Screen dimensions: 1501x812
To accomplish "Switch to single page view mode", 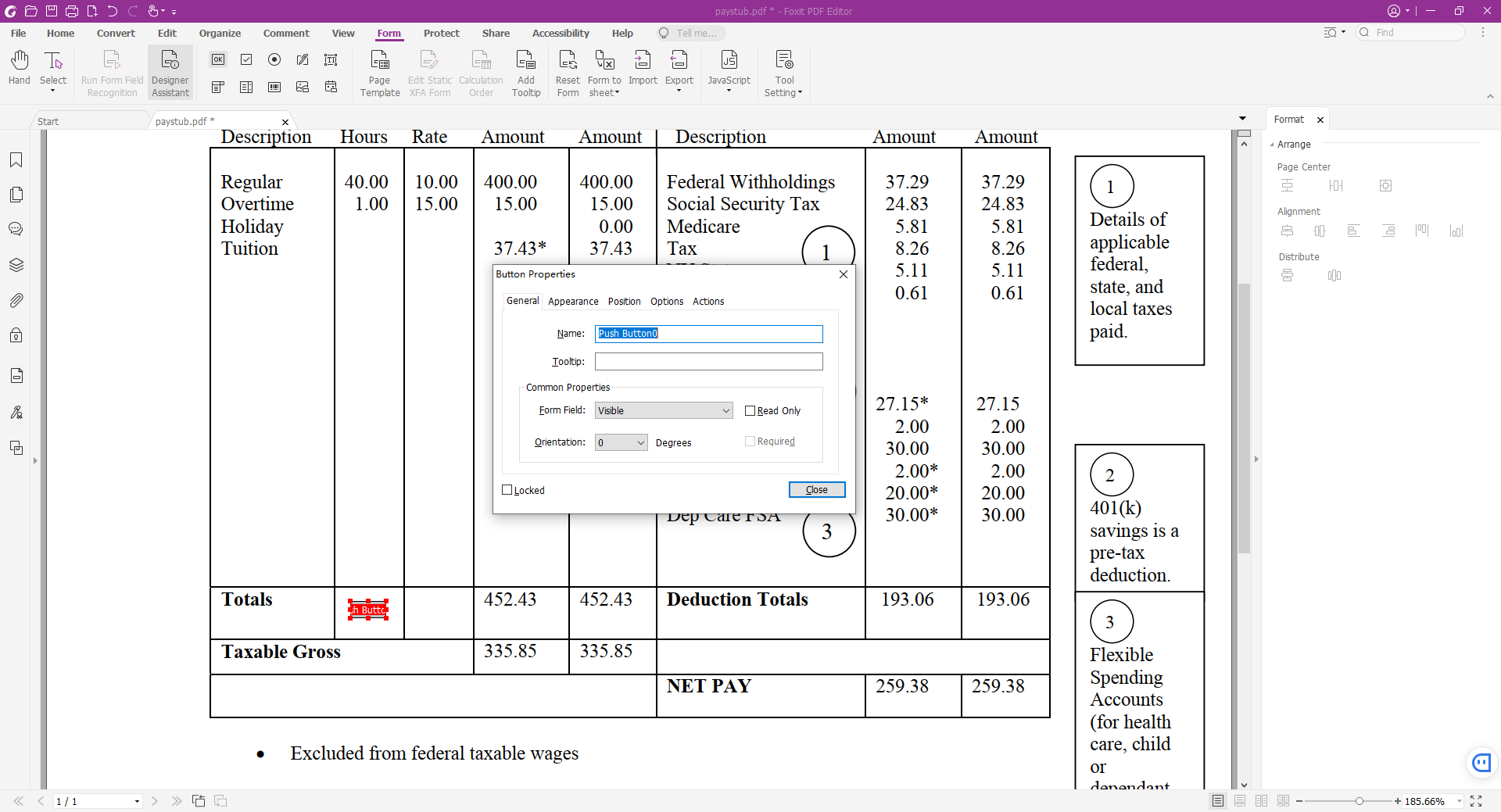I will tap(1218, 801).
